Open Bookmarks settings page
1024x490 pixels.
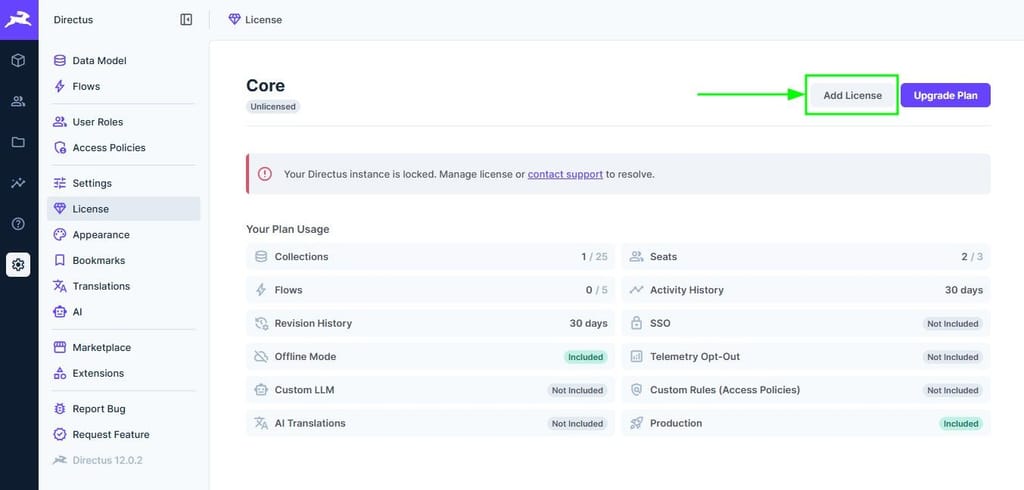pos(123,260)
